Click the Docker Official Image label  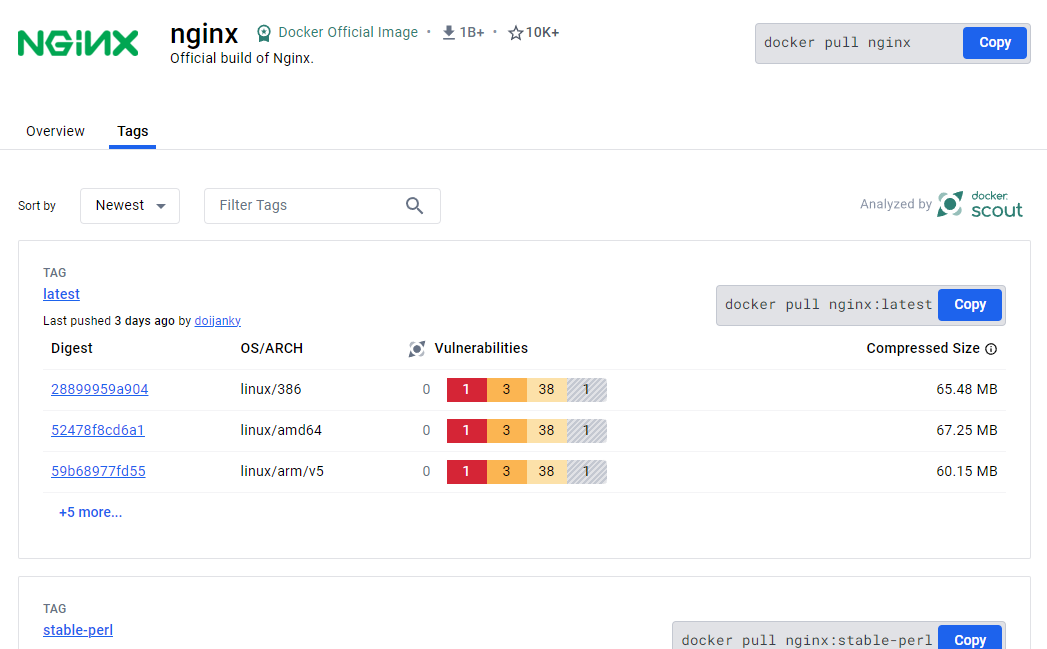pos(348,32)
